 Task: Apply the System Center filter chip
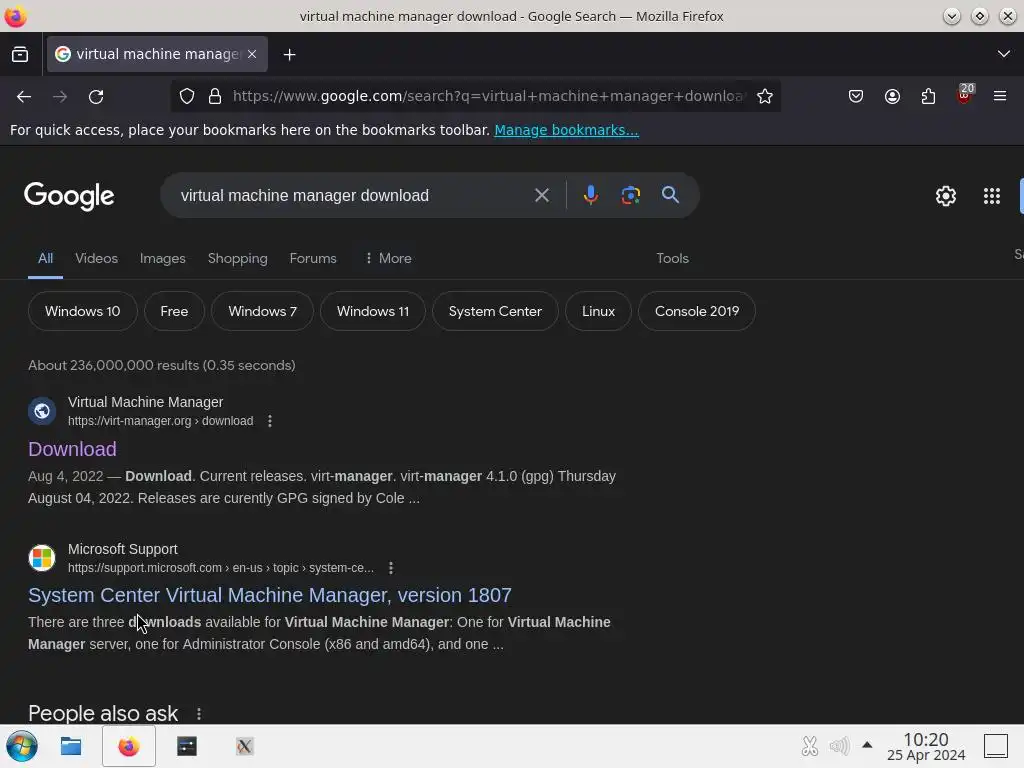click(x=495, y=312)
